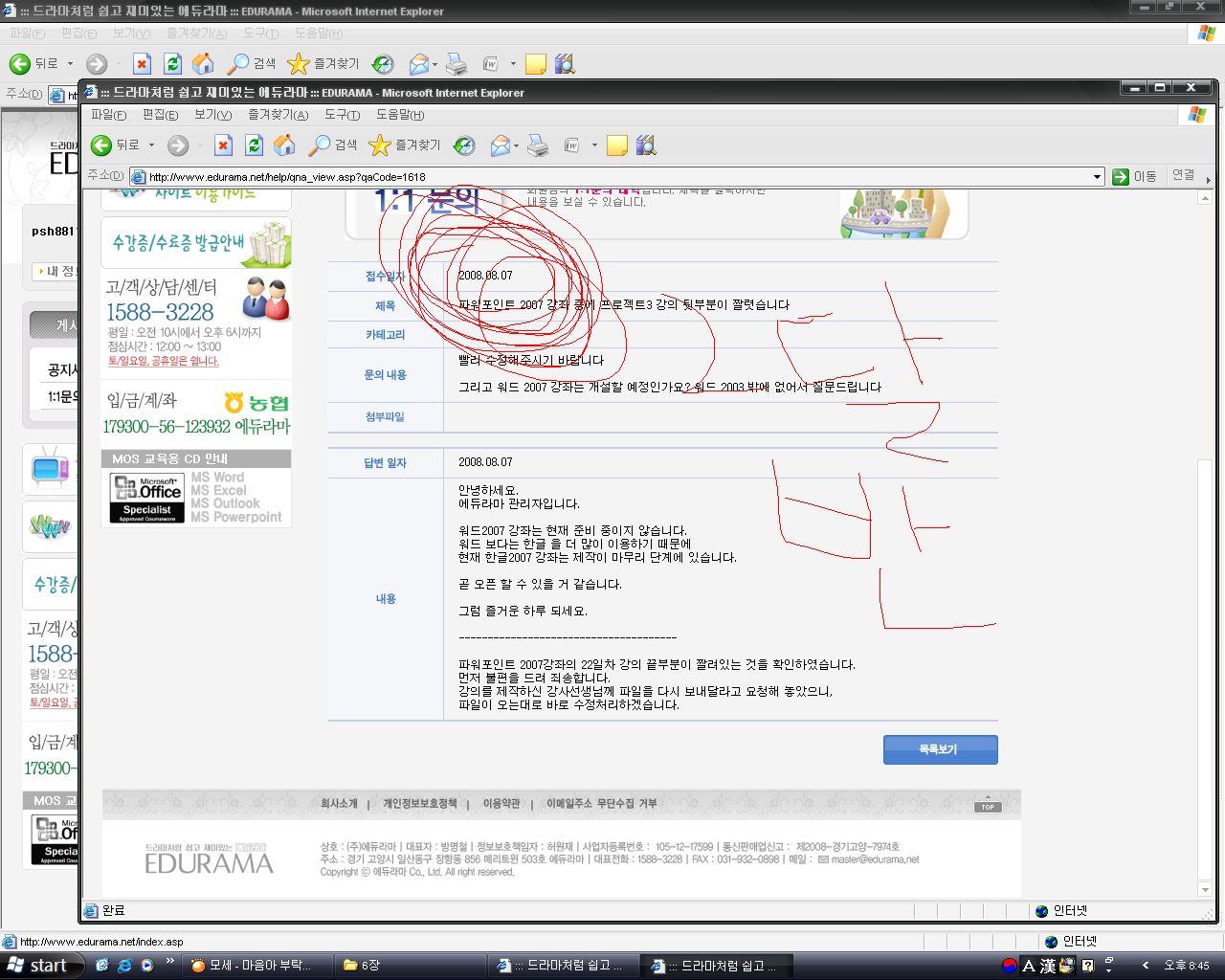1225x980 pixels.
Task: Click Back arrow in front IE window
Action: 101,145
